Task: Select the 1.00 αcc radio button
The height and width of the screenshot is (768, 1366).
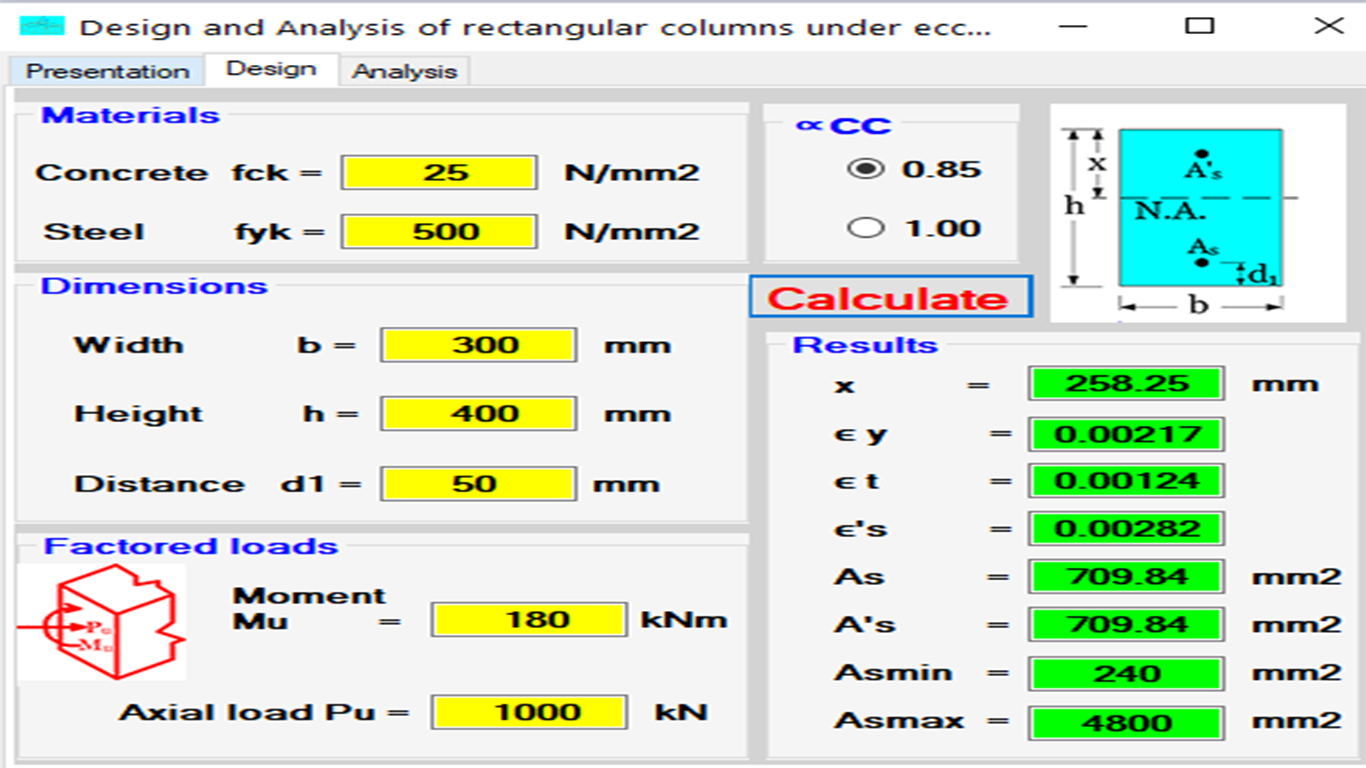Action: (x=865, y=228)
